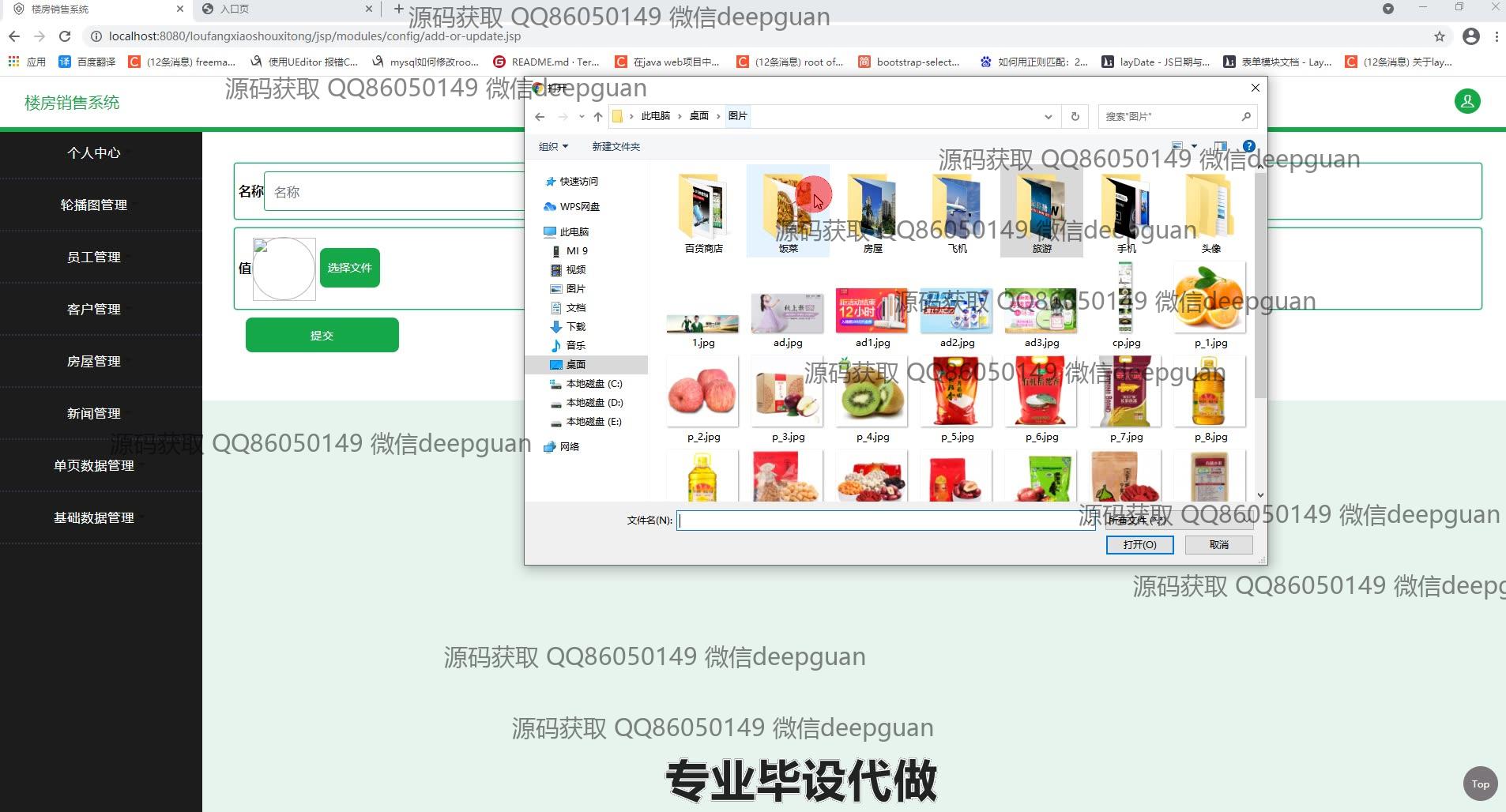The width and height of the screenshot is (1506, 812).
Task: Click the user avatar icon in header
Action: tap(1466, 102)
